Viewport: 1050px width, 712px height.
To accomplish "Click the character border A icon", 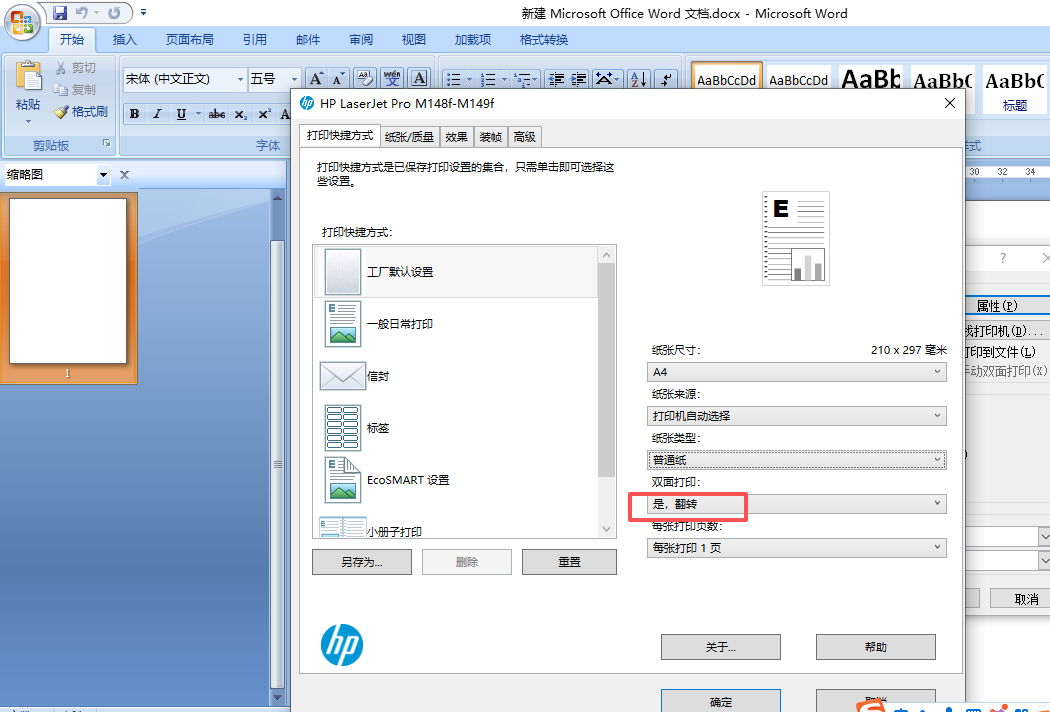I will (x=419, y=79).
